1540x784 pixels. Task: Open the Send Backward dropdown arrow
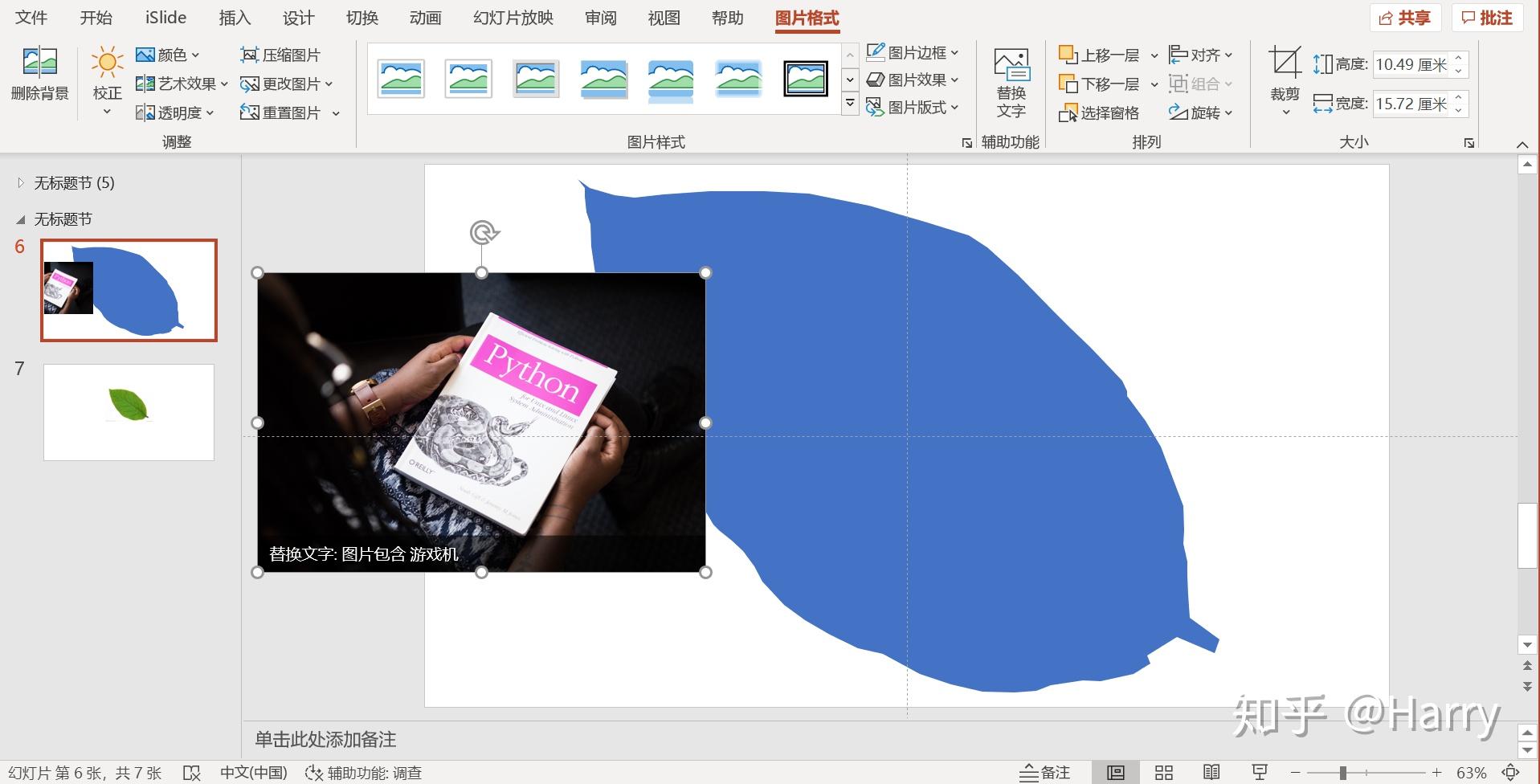pyautogui.click(x=1154, y=84)
